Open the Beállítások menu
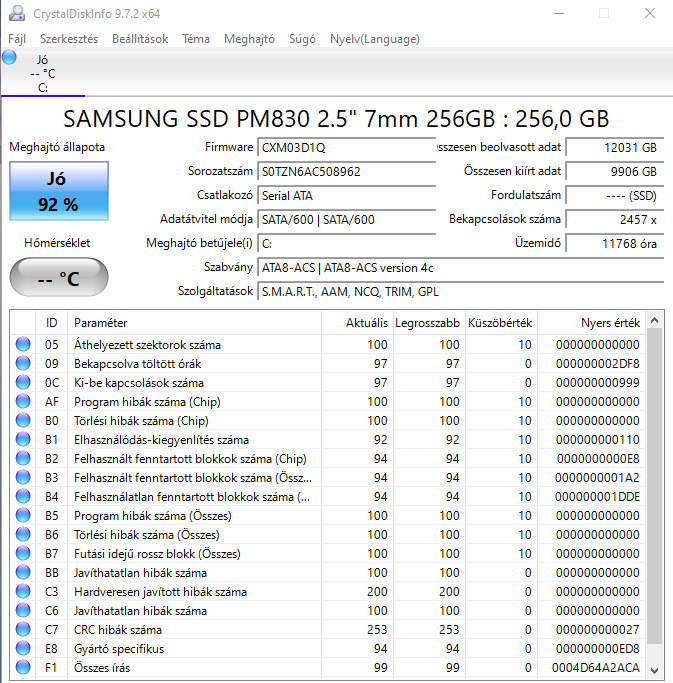Image resolution: width=673 pixels, height=683 pixels. point(140,39)
